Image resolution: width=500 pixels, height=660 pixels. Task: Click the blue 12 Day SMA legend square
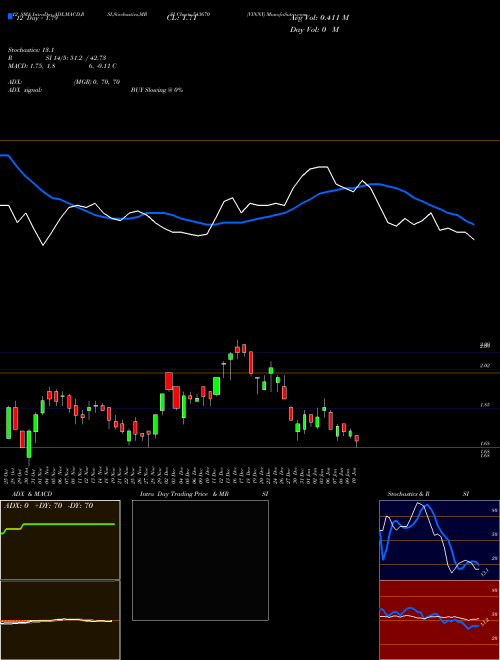10,17
